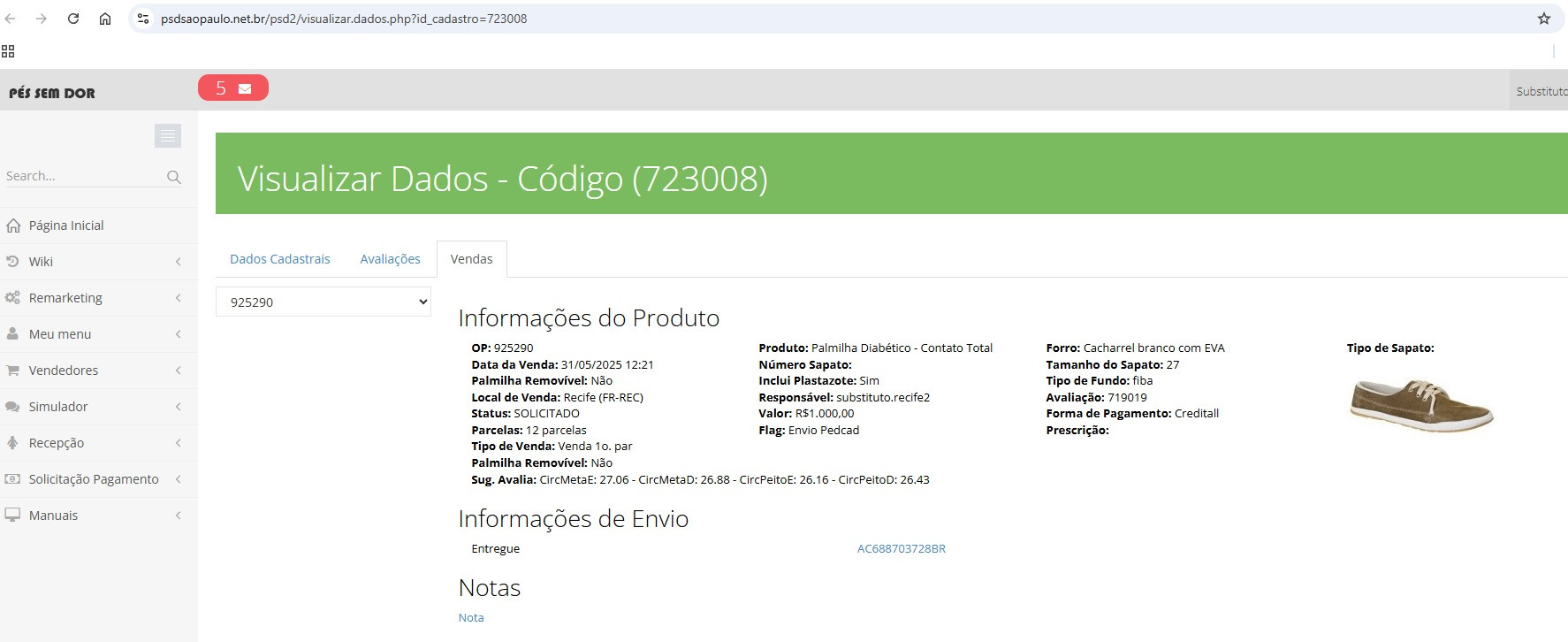Expand the Manuais submenu chevron
Viewport: 1568px width, 642px height.
(179, 516)
